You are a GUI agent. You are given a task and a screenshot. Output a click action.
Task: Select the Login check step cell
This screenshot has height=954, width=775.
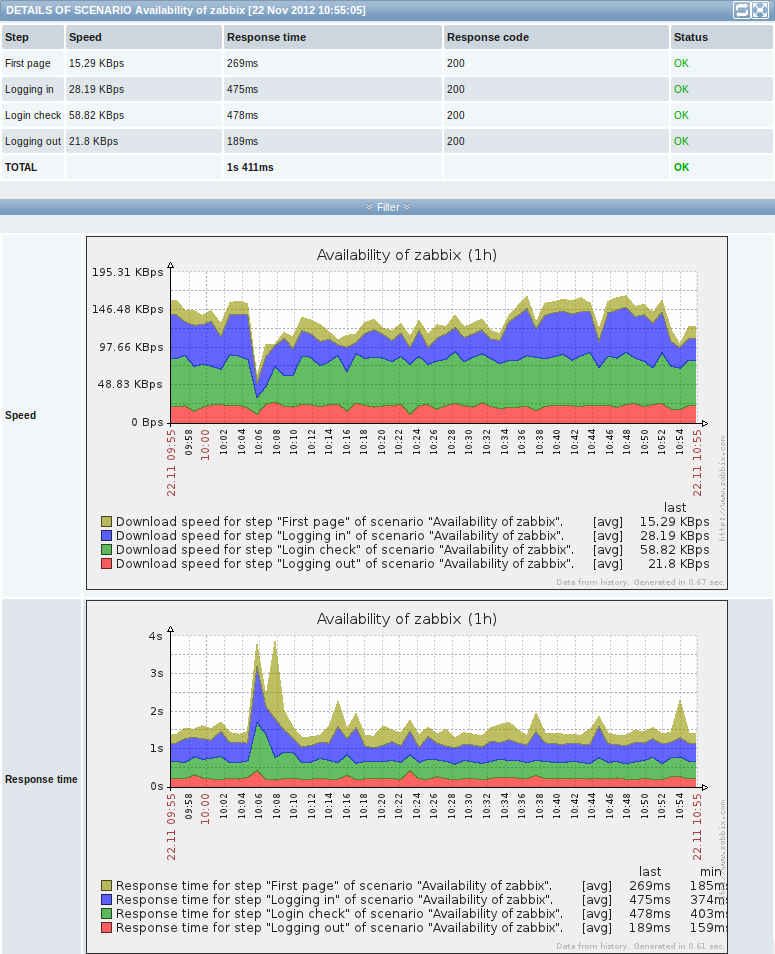click(33, 115)
